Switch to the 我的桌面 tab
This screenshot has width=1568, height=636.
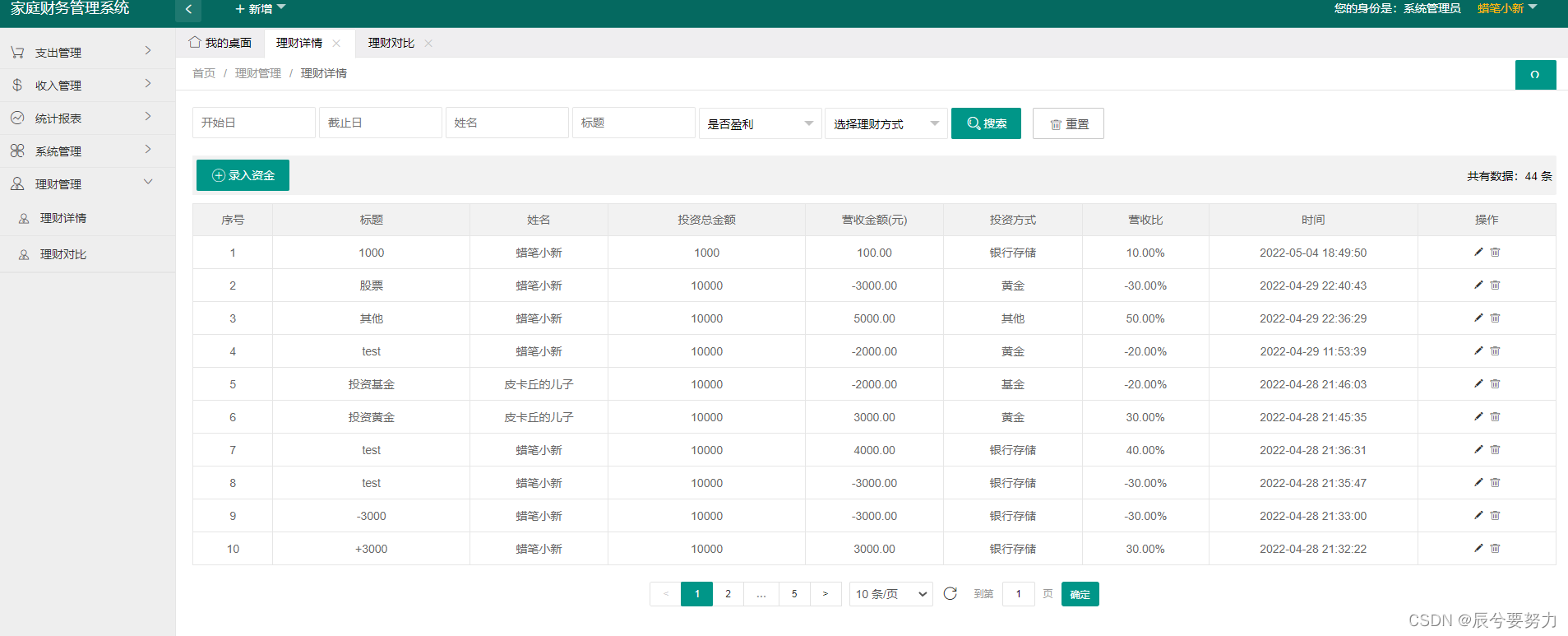click(220, 43)
